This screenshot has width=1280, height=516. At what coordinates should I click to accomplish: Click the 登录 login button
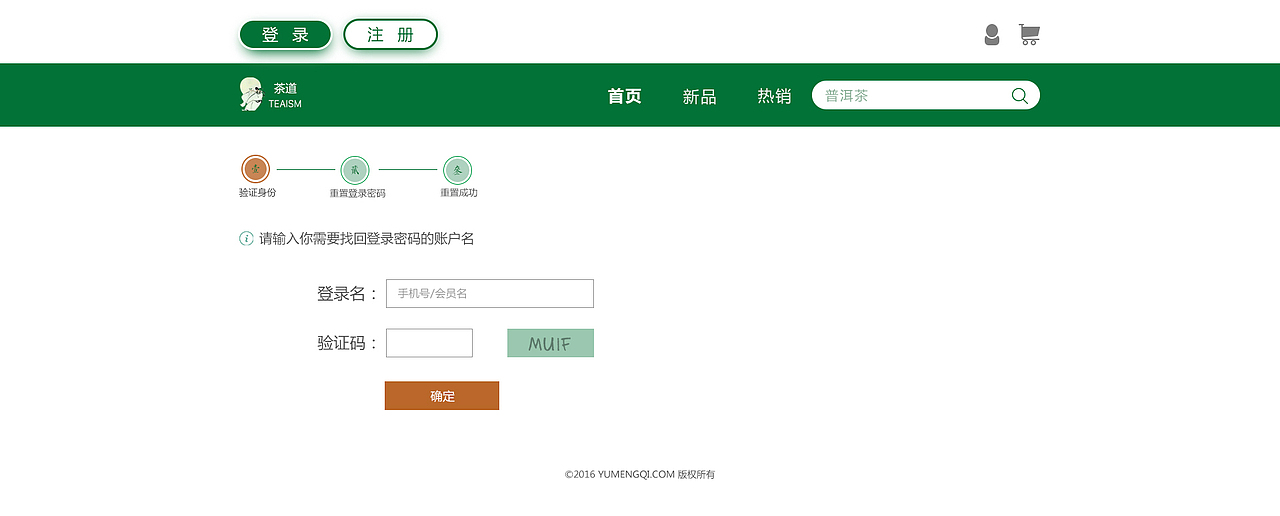[x=285, y=35]
